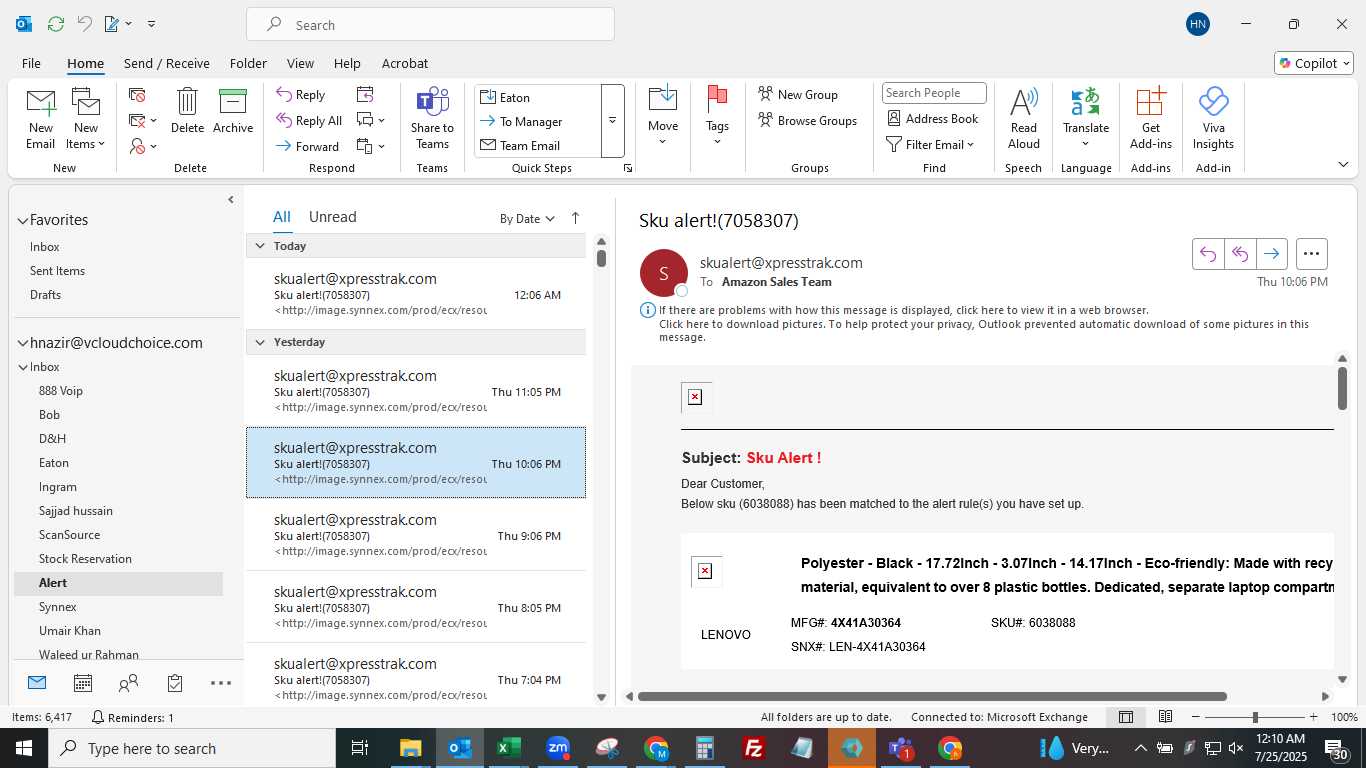Switch to Reading view in status bar
This screenshot has height=768, width=1366.
coord(1165,717)
